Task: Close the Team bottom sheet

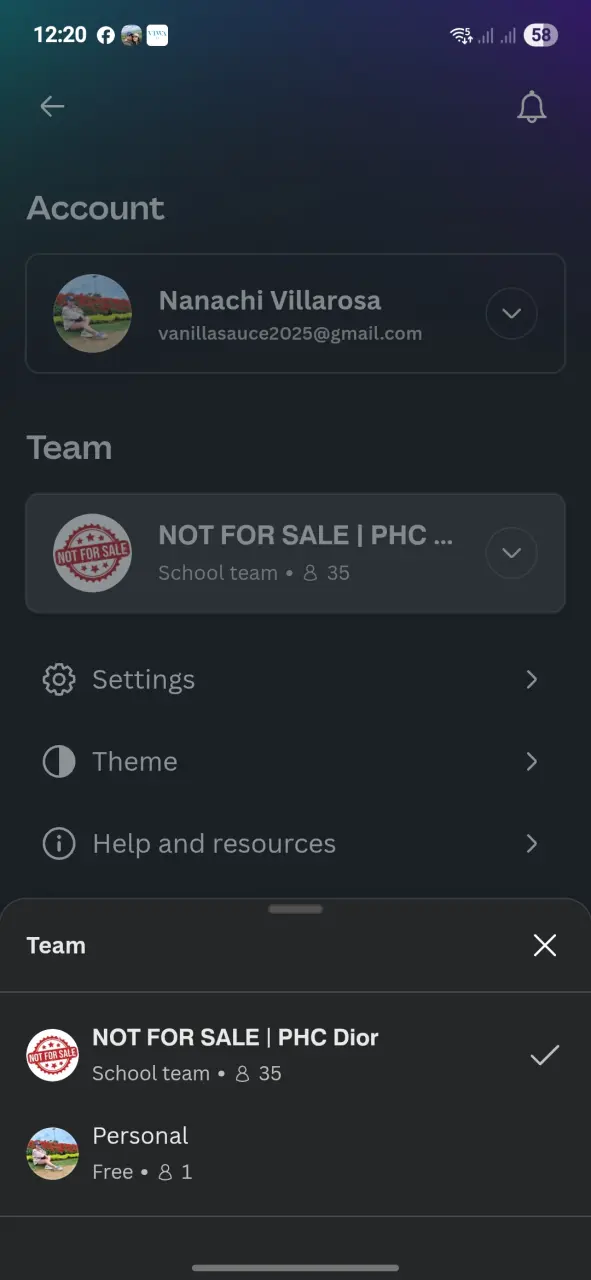Action: [x=544, y=945]
